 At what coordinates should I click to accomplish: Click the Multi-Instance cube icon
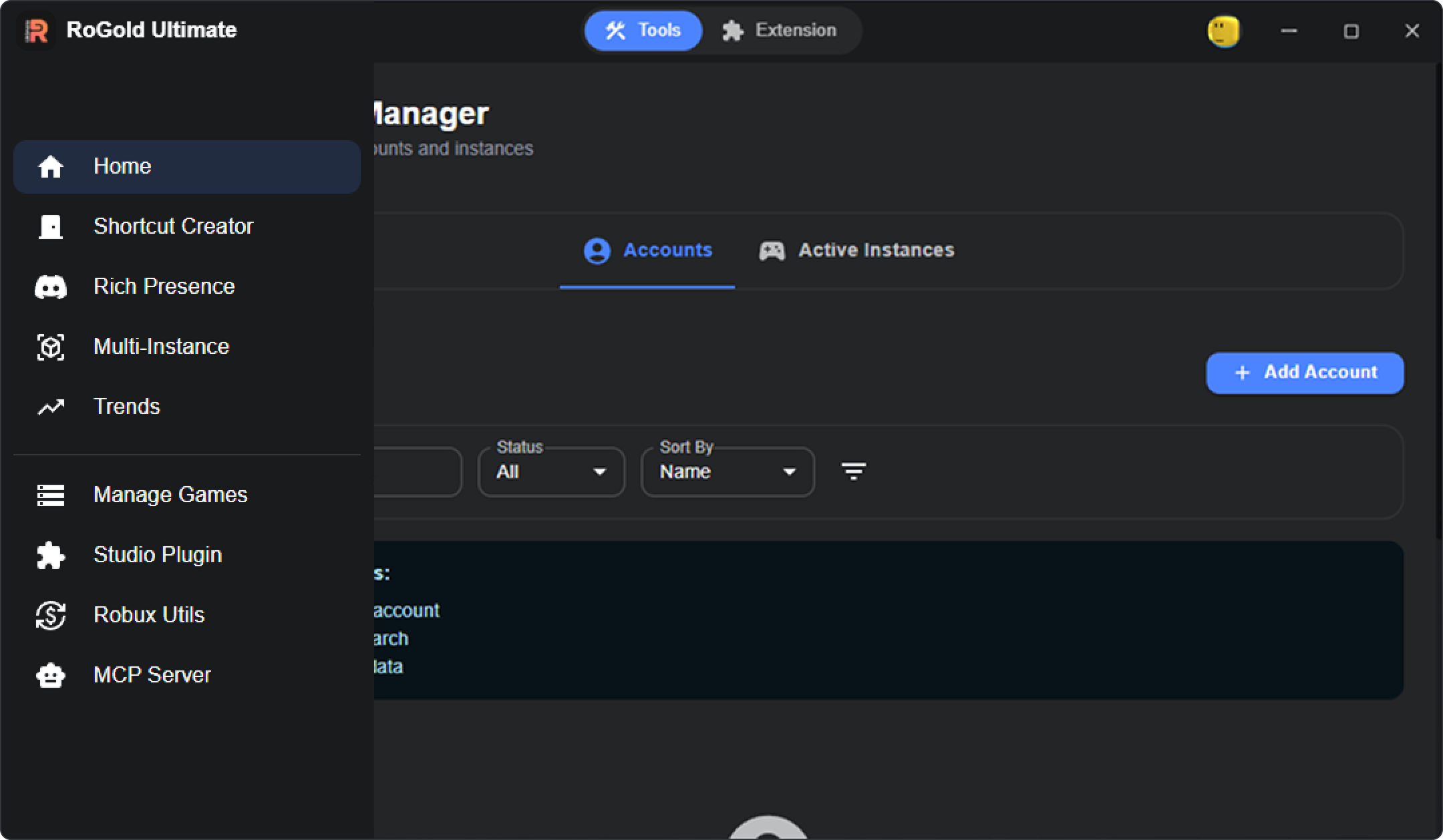click(x=51, y=347)
